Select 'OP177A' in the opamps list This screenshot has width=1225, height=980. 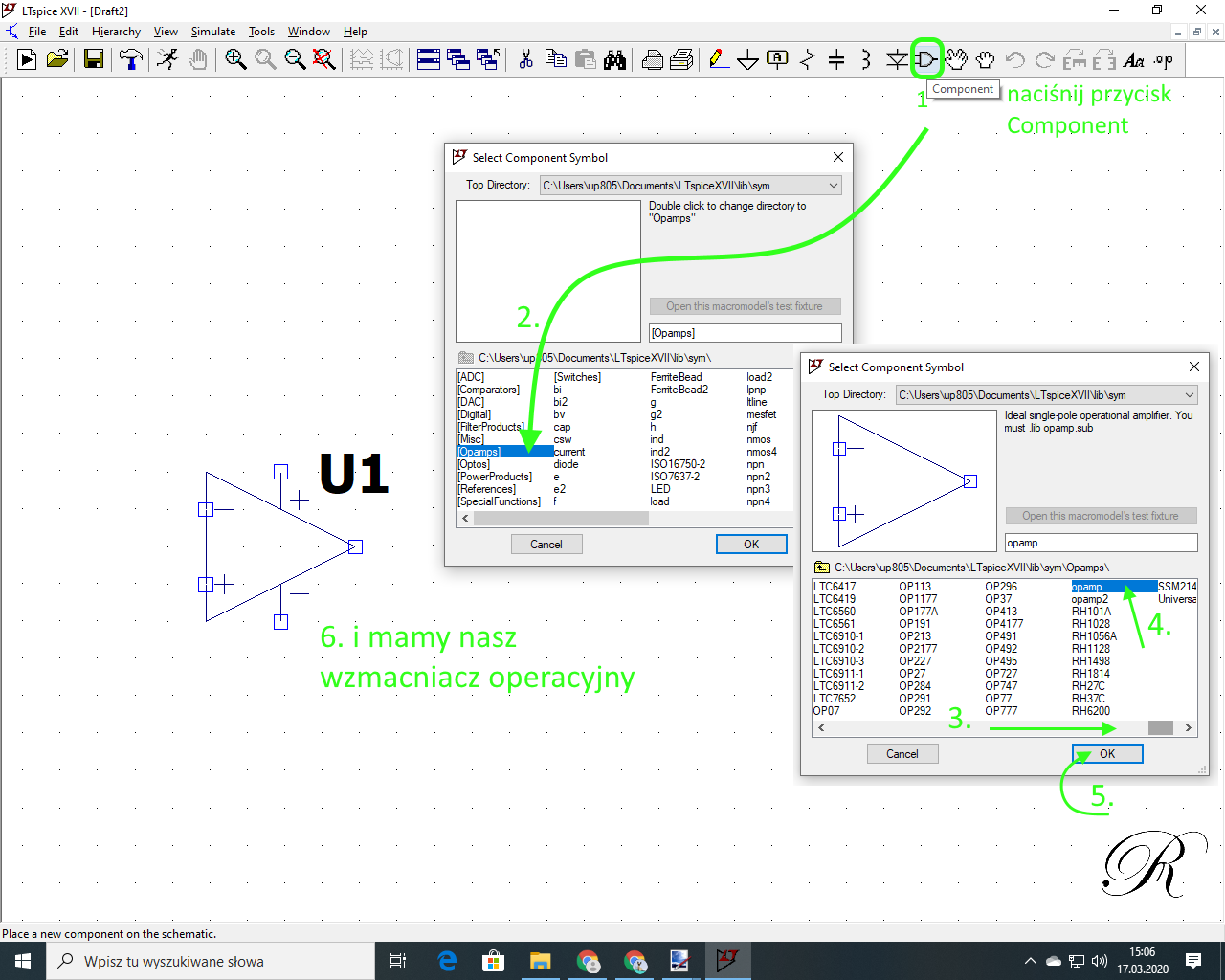point(919,612)
